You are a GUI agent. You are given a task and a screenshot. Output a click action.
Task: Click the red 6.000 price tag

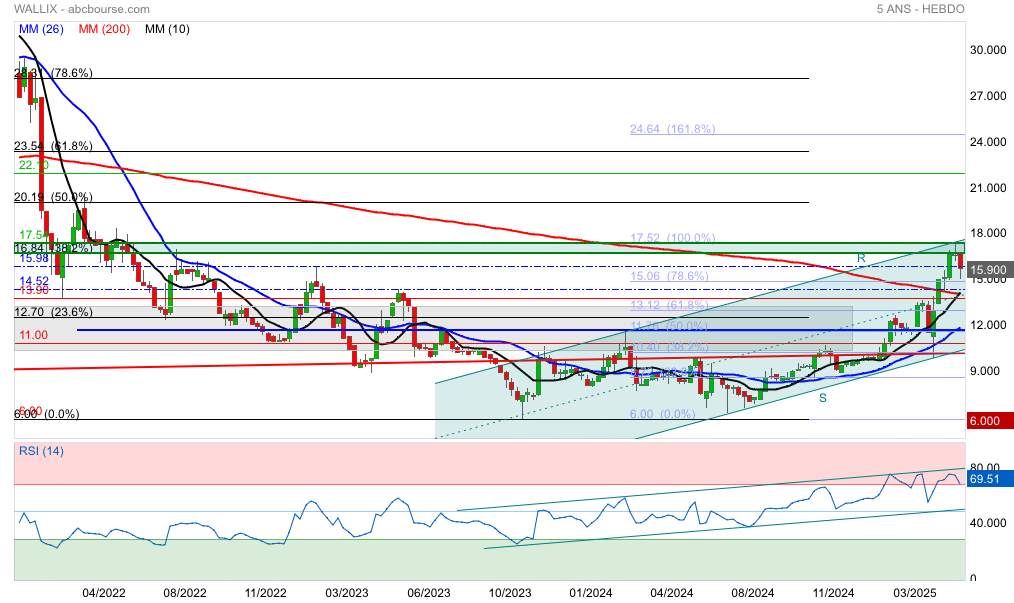click(989, 421)
